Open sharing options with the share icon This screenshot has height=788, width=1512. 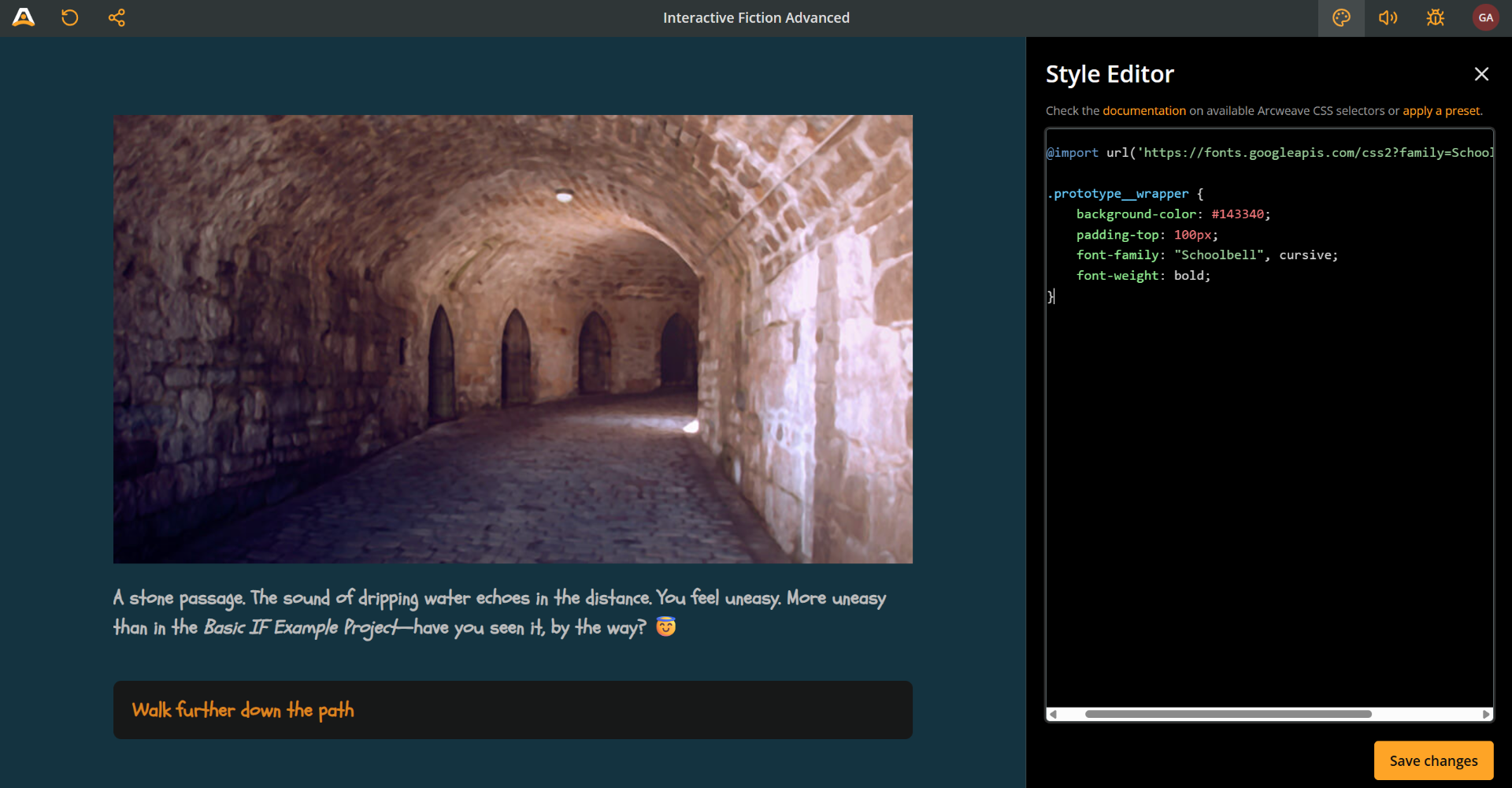tap(117, 17)
